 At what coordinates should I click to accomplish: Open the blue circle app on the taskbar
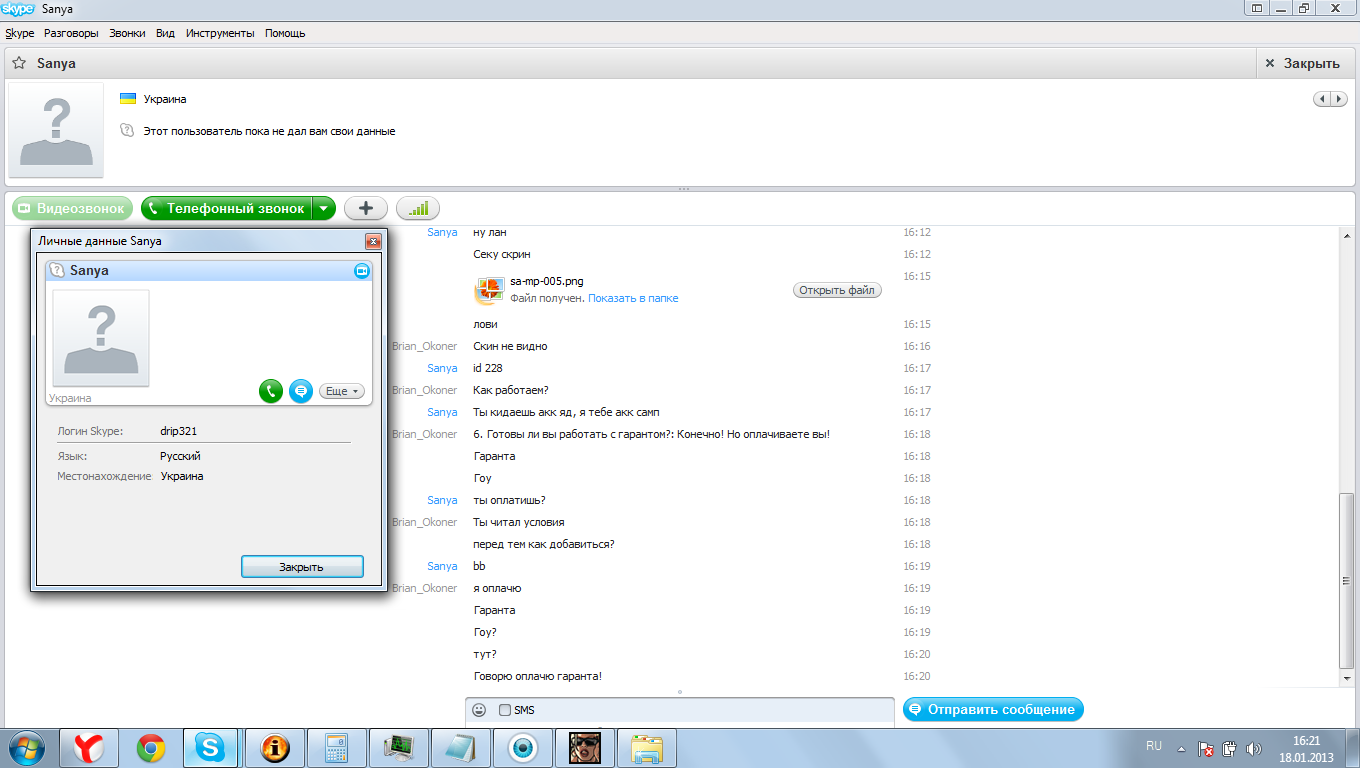pyautogui.click(x=522, y=748)
